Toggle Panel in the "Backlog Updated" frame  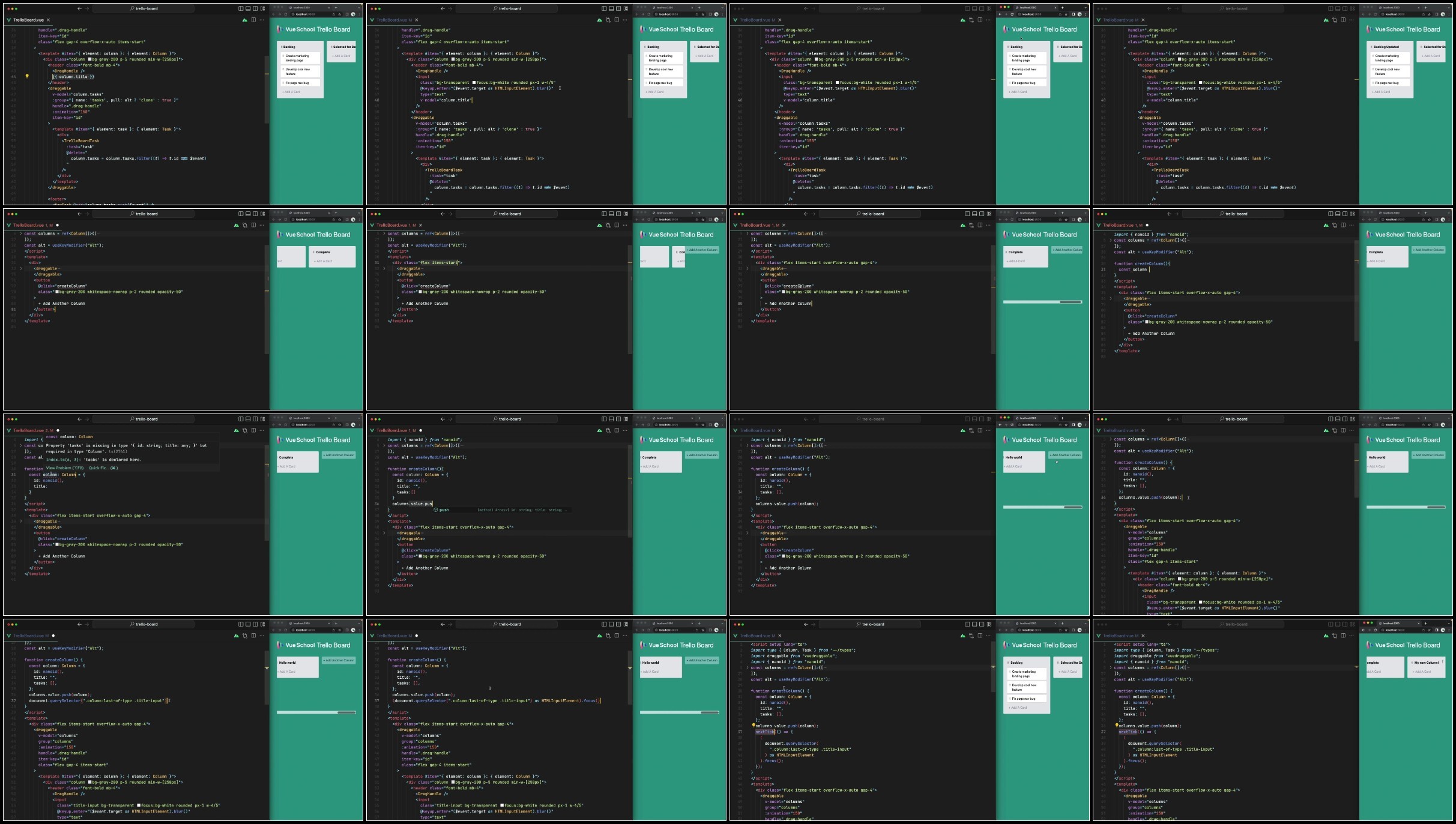point(1338,8)
